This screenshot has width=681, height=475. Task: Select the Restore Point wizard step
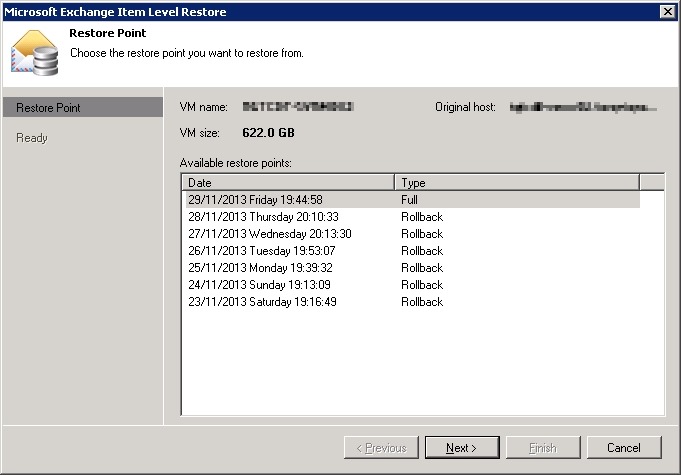click(83, 107)
